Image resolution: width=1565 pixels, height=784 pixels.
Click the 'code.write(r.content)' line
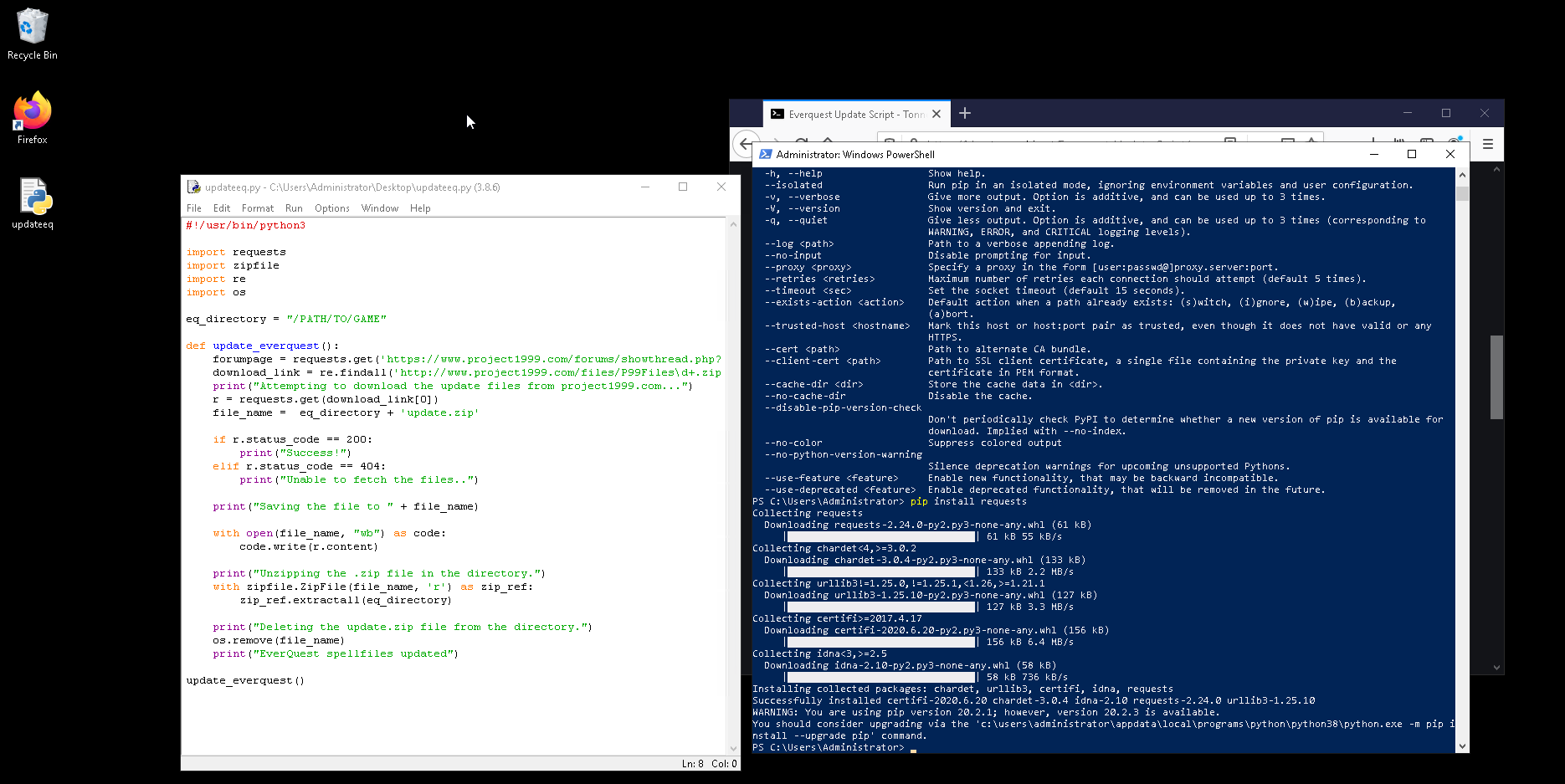(x=309, y=547)
